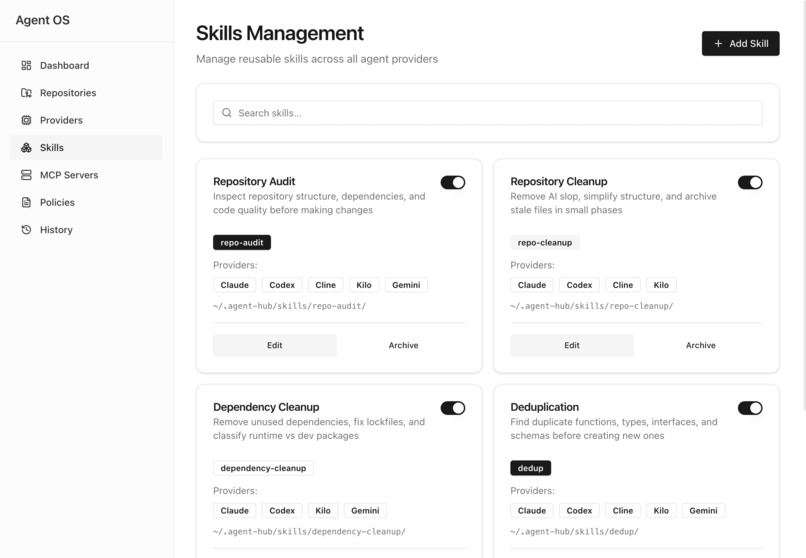Click Kilo chip in Dependency Cleanup card

(x=323, y=511)
